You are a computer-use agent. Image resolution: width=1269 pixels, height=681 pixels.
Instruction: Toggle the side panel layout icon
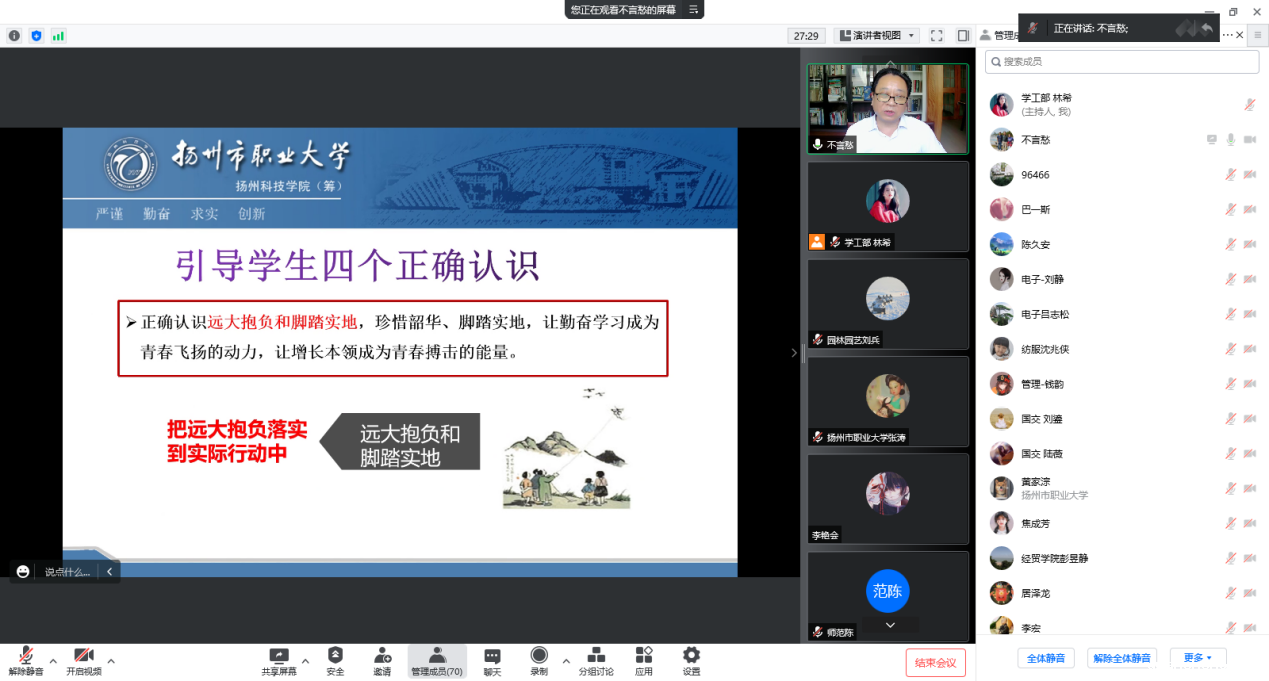(963, 35)
